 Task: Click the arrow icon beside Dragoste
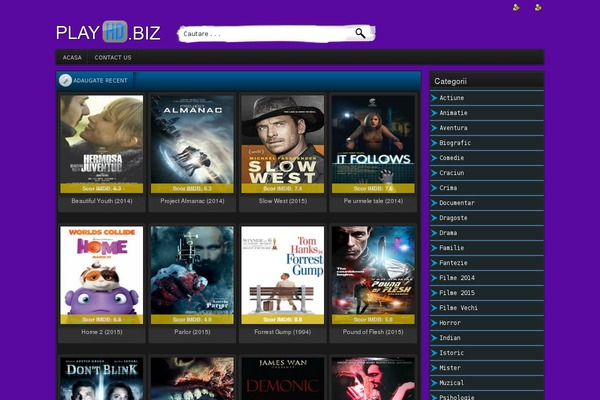[434, 218]
